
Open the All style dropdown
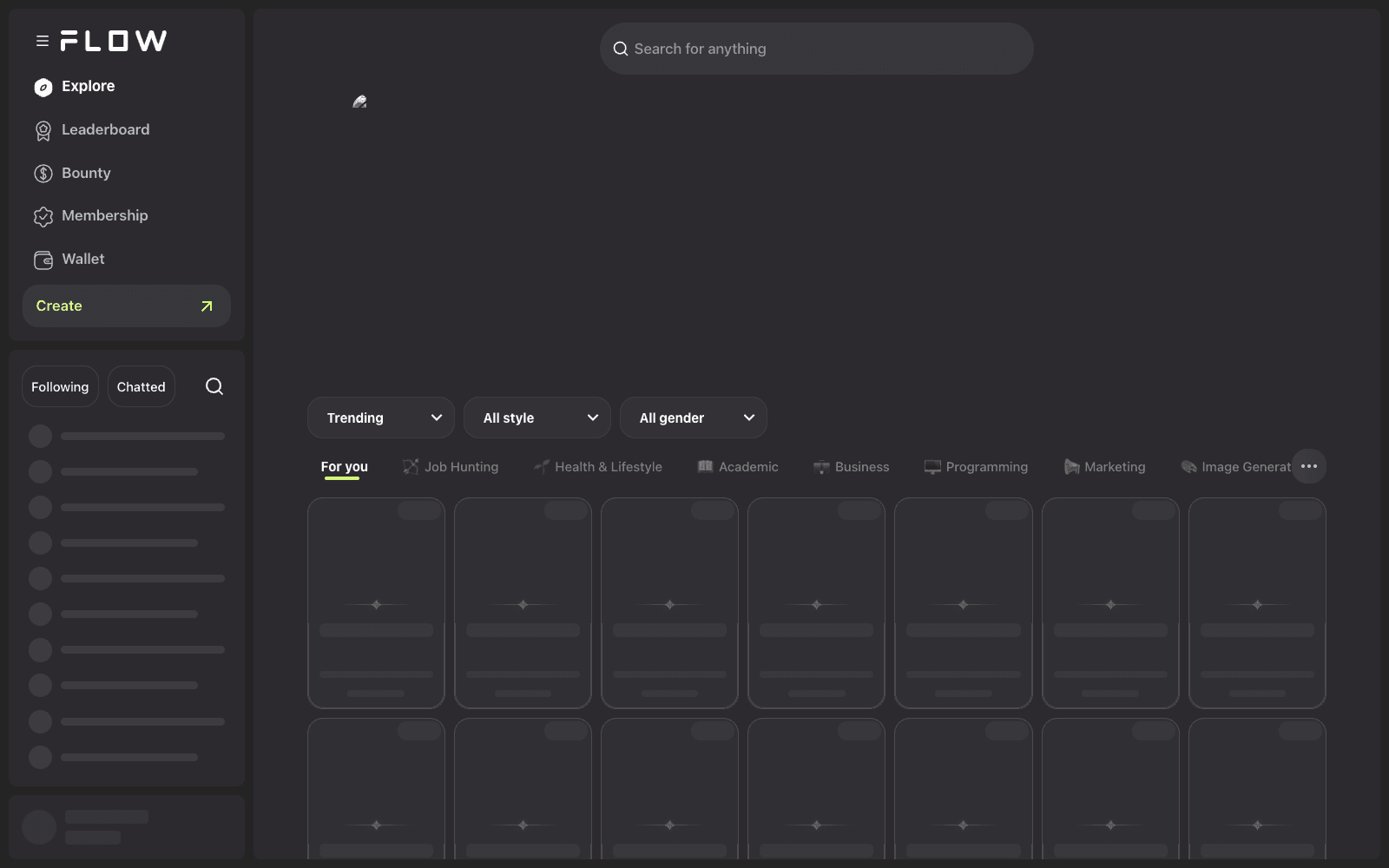(537, 418)
